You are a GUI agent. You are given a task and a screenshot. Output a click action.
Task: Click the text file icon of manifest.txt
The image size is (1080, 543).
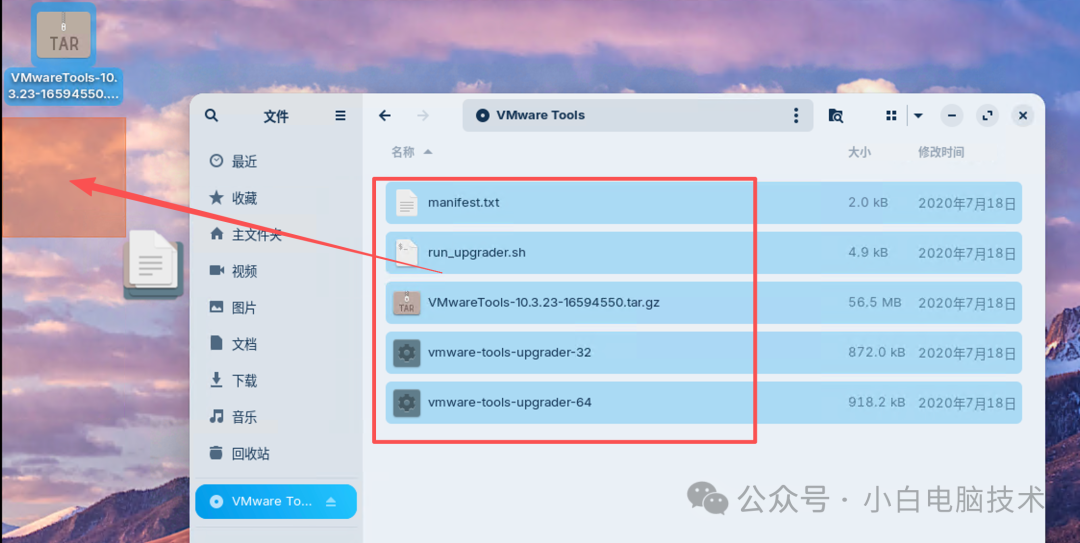406,203
